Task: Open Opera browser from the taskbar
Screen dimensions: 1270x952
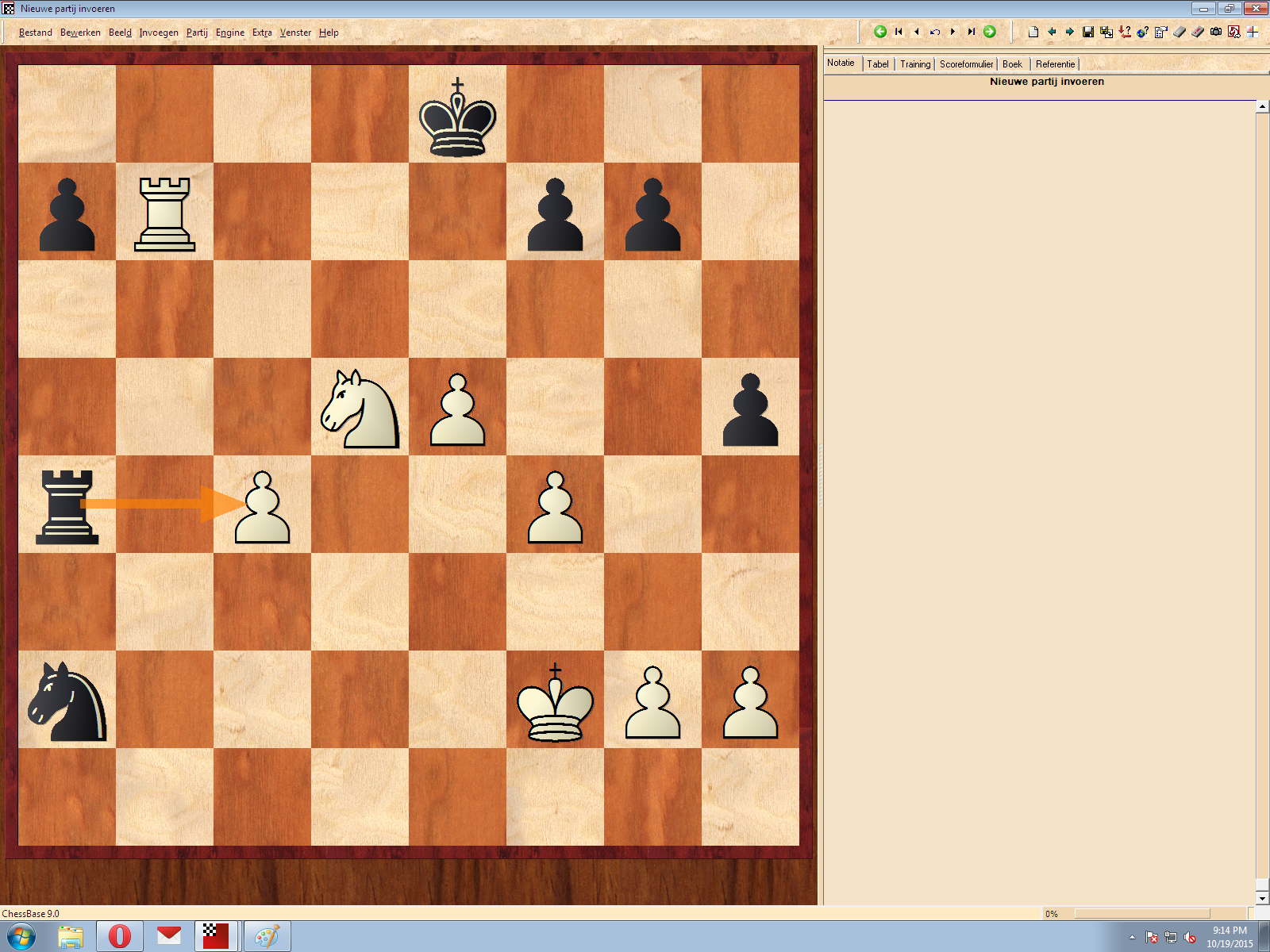Action: (x=120, y=936)
